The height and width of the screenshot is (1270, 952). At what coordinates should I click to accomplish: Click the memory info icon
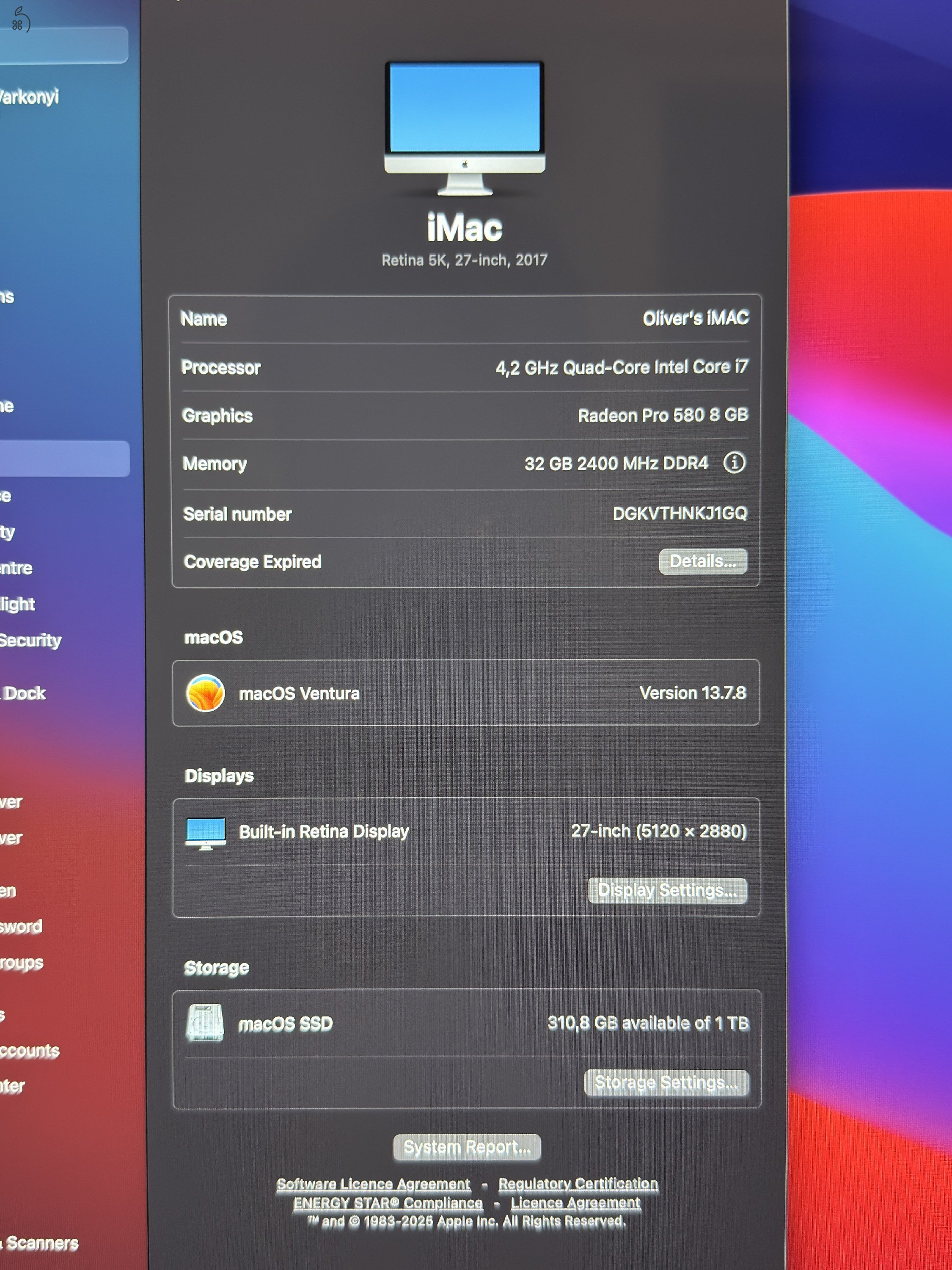[x=734, y=462]
